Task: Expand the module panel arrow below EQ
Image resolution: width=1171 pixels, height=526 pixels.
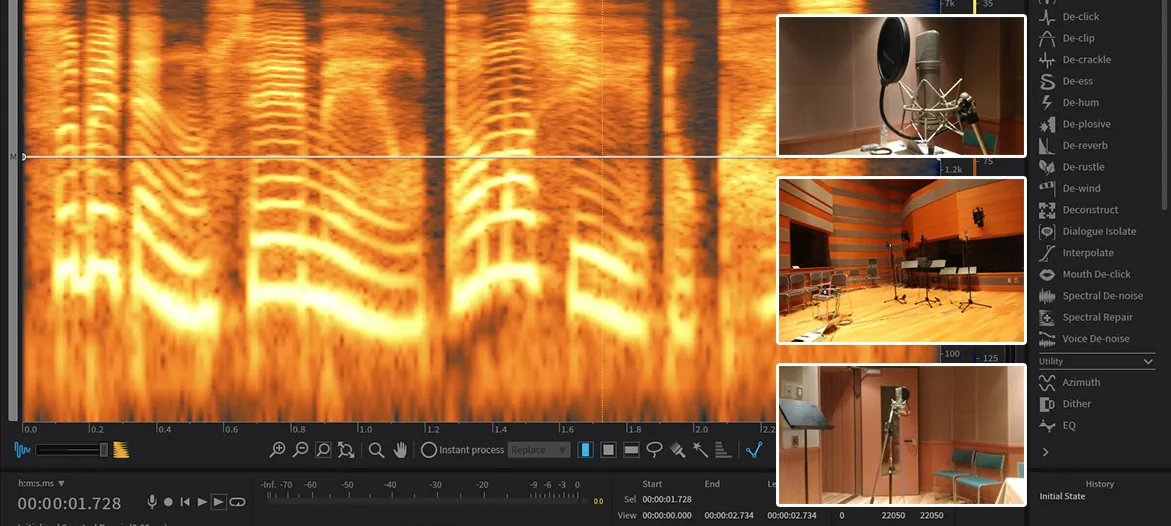Action: click(x=1046, y=452)
